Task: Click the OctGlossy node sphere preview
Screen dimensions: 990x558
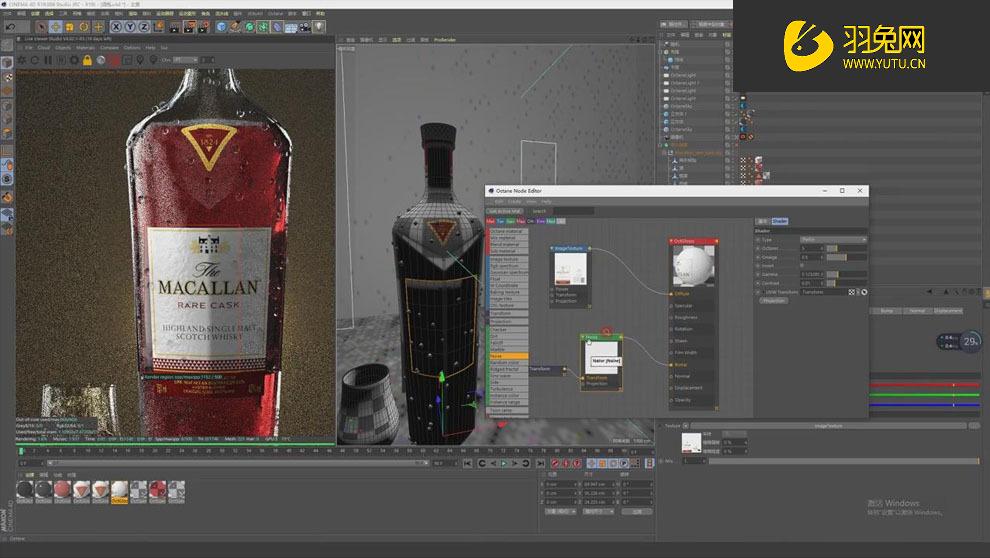Action: [x=693, y=266]
